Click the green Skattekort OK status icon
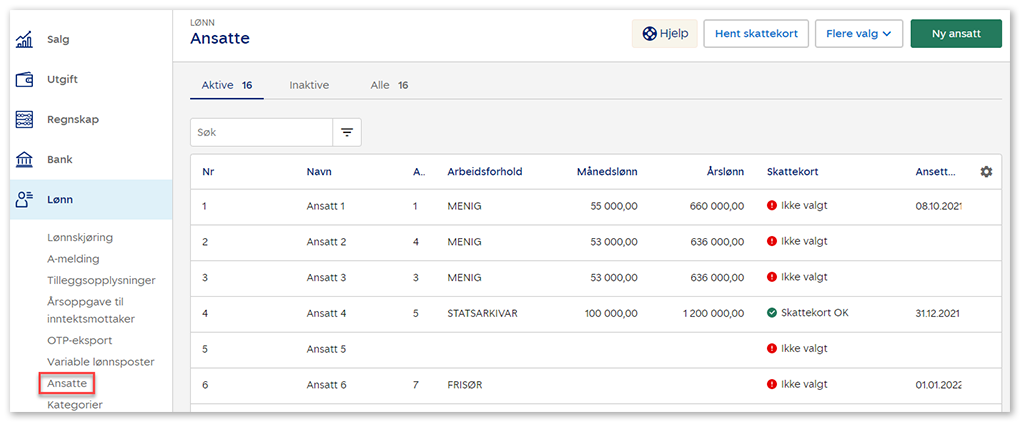This screenshot has width=1020, height=422. coord(772,313)
